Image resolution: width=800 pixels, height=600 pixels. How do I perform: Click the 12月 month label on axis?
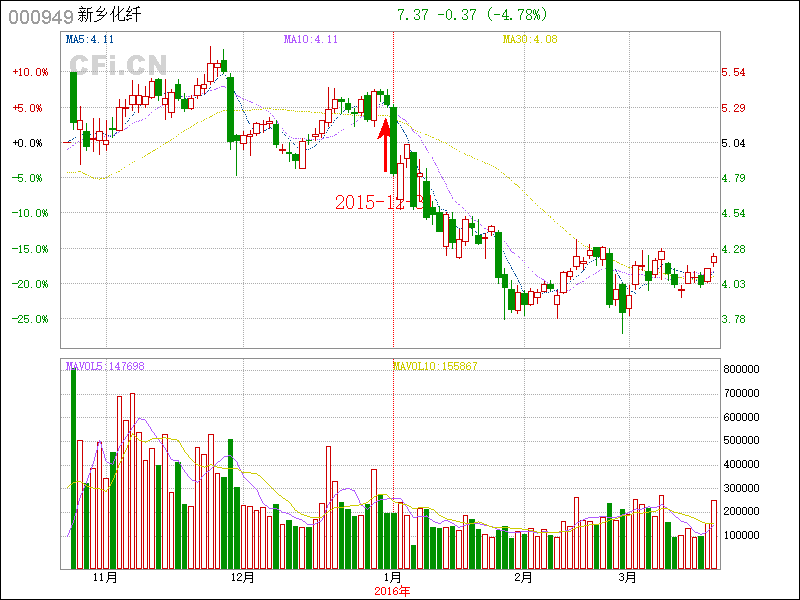coord(242,578)
